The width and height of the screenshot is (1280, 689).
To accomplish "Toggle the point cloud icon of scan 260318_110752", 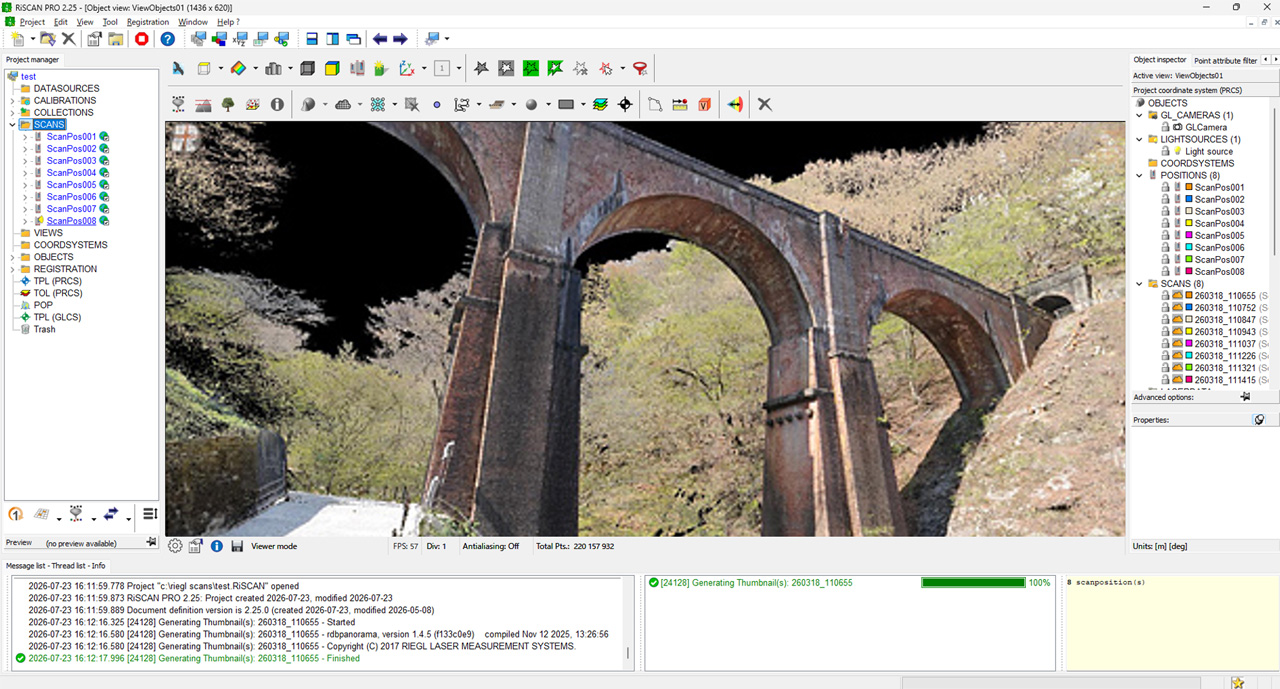I will [1178, 308].
